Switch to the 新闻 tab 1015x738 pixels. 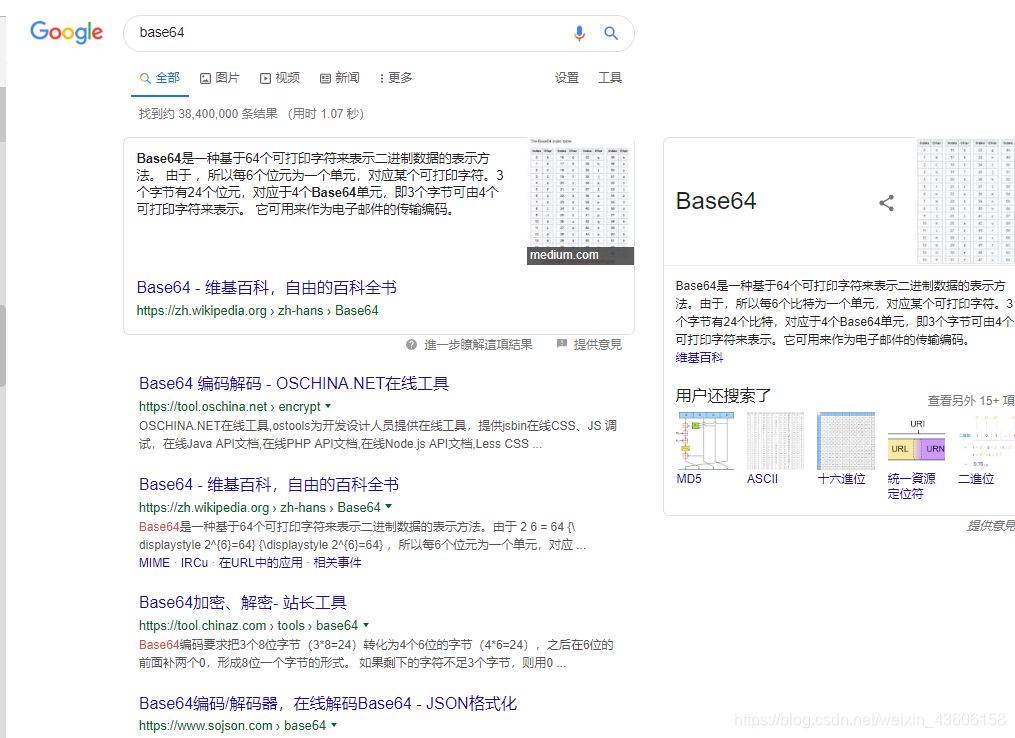340,78
